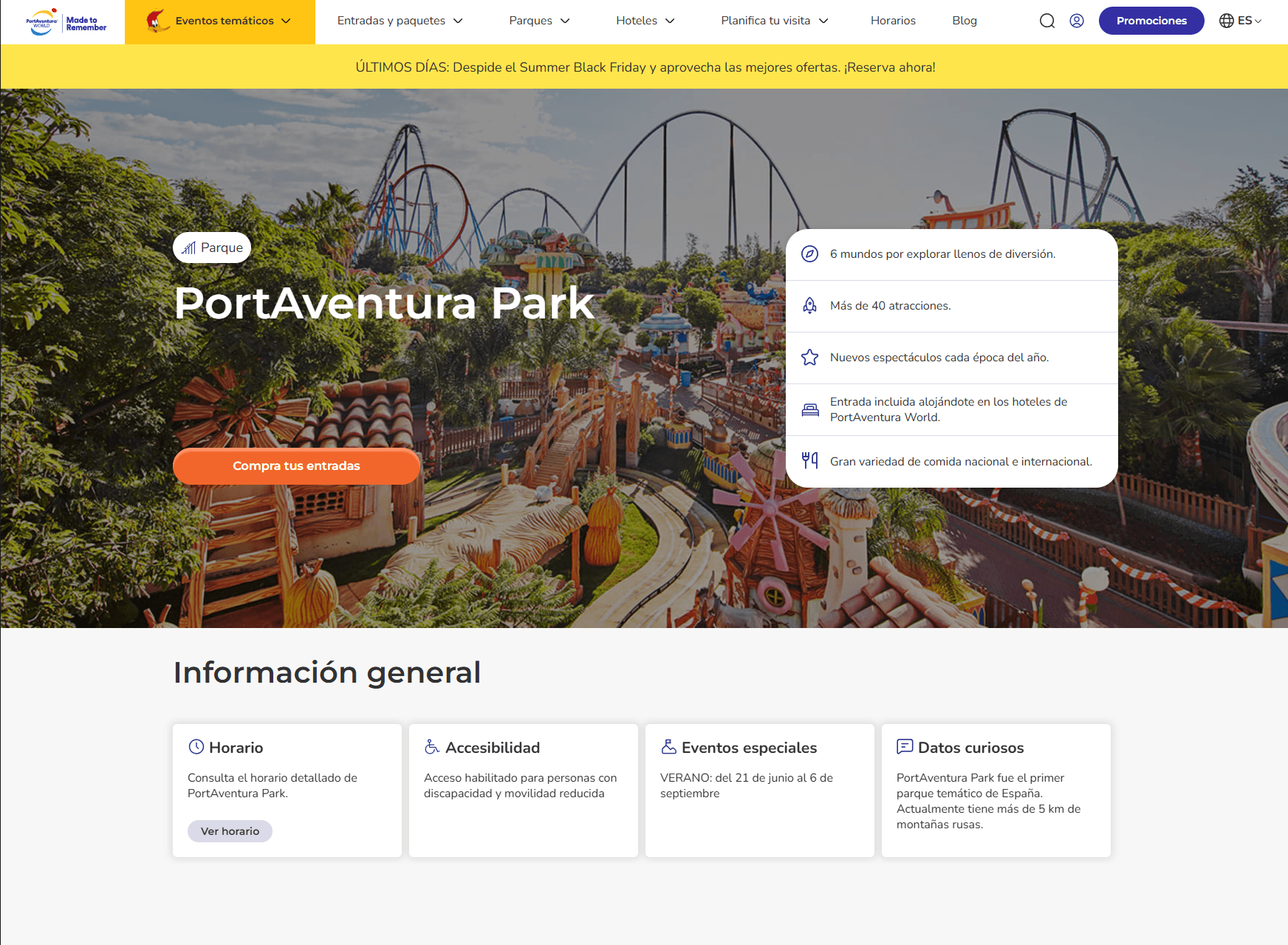Open the Eventos temáticos menu
Screen dimensions: 1288x945
pyautogui.click(x=220, y=21)
